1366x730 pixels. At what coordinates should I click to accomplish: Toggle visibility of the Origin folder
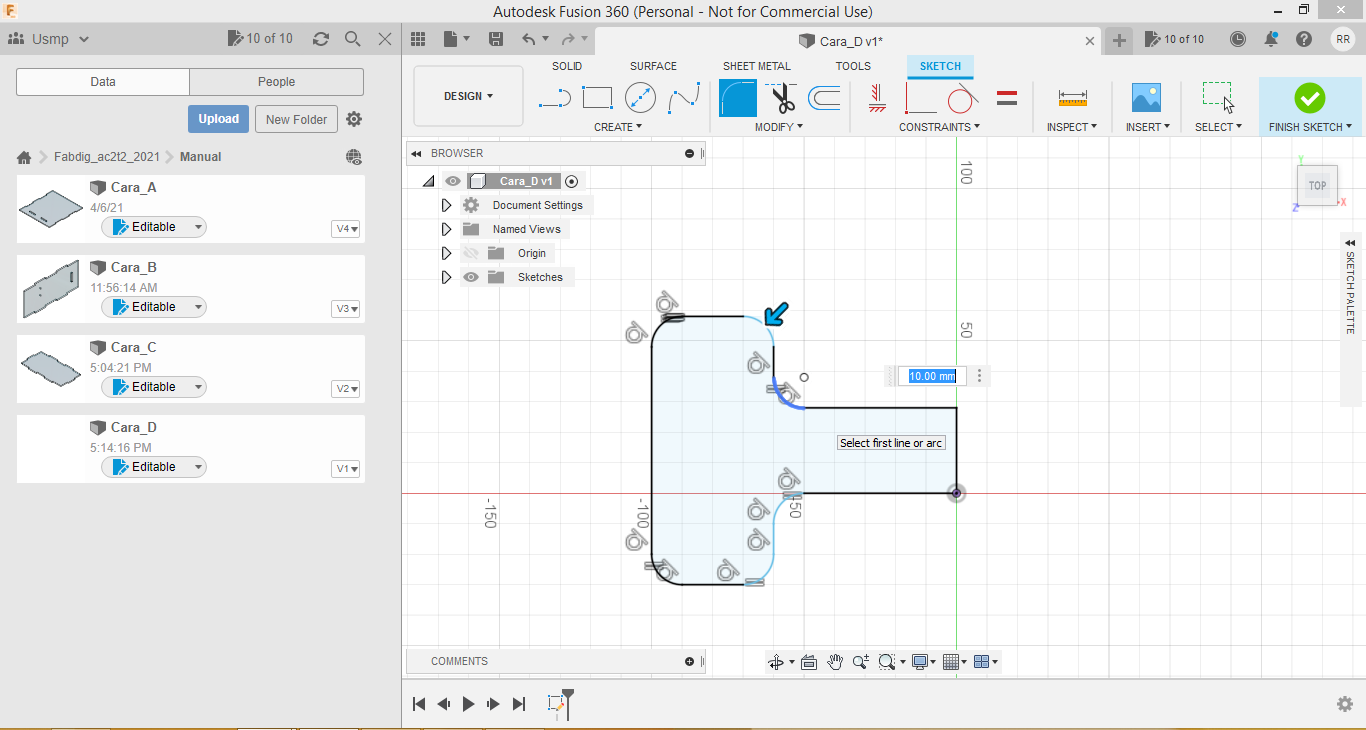471,253
